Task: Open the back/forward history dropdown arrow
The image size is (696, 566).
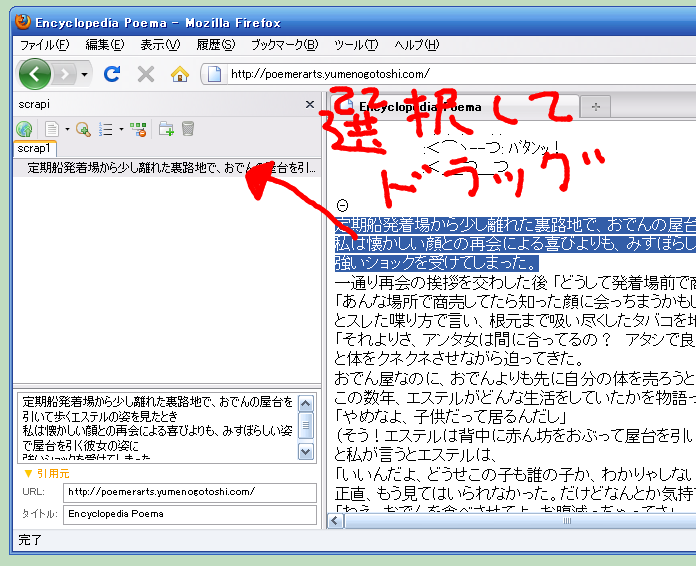Action: point(84,75)
